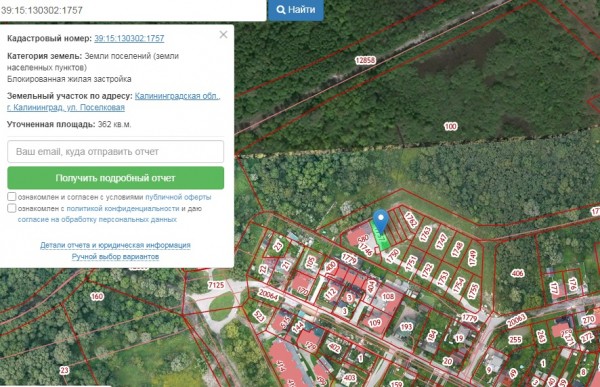
Task: Open публичной оферты link
Action: (178, 197)
